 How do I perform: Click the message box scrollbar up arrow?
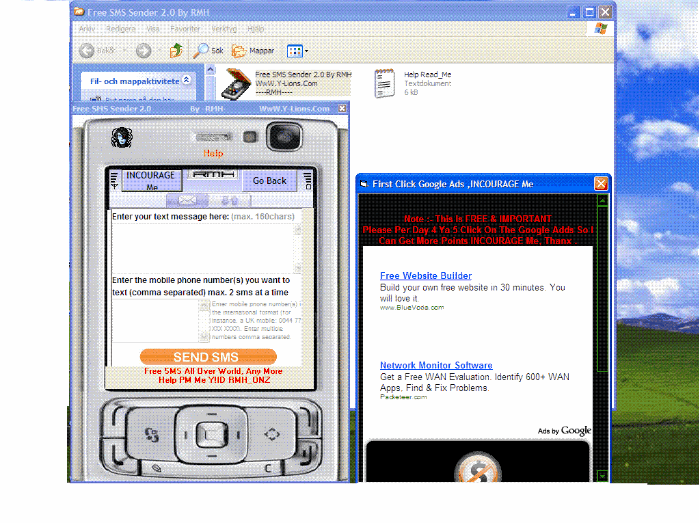click(297, 229)
